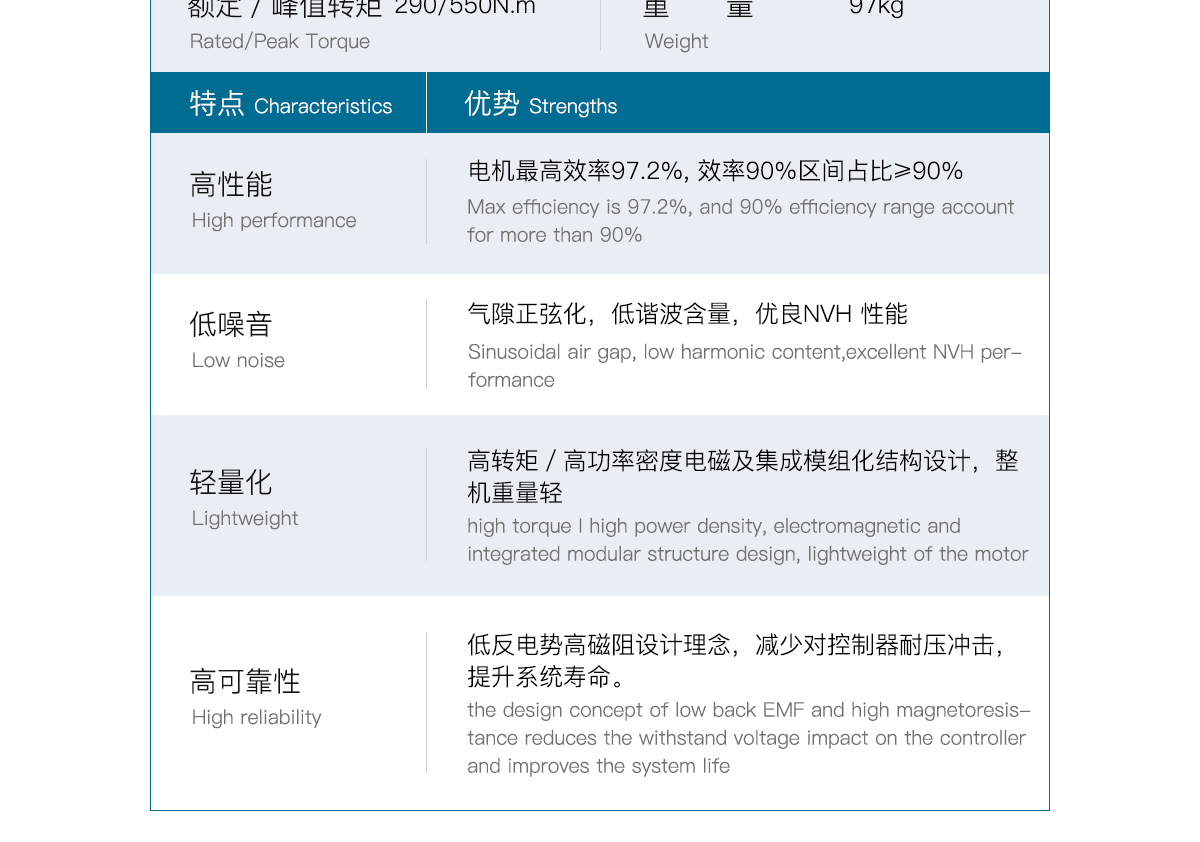Click the high torque power density description
This screenshot has width=1200, height=842.
click(747, 540)
